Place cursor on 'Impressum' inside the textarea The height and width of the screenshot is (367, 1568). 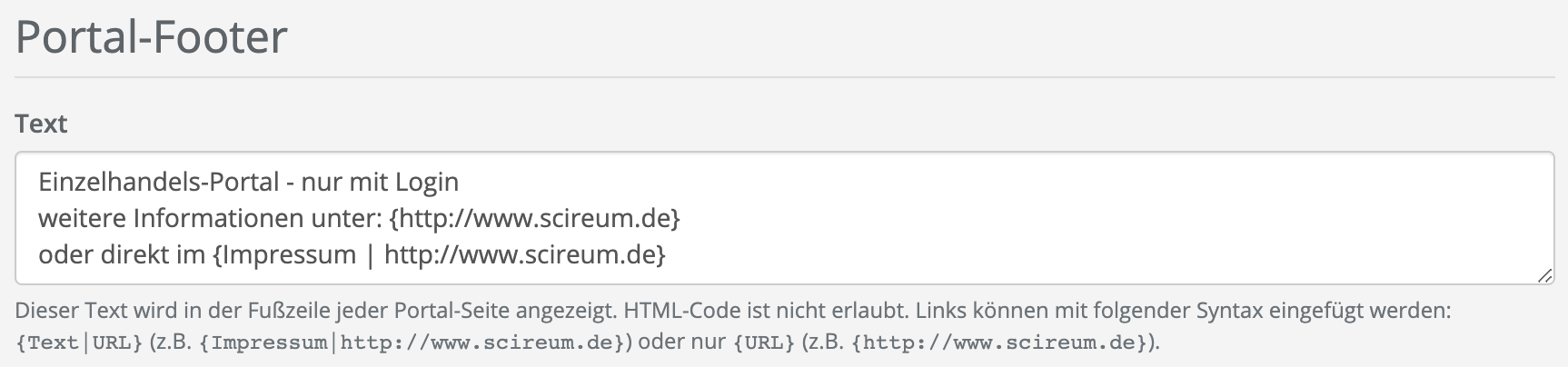[289, 255]
